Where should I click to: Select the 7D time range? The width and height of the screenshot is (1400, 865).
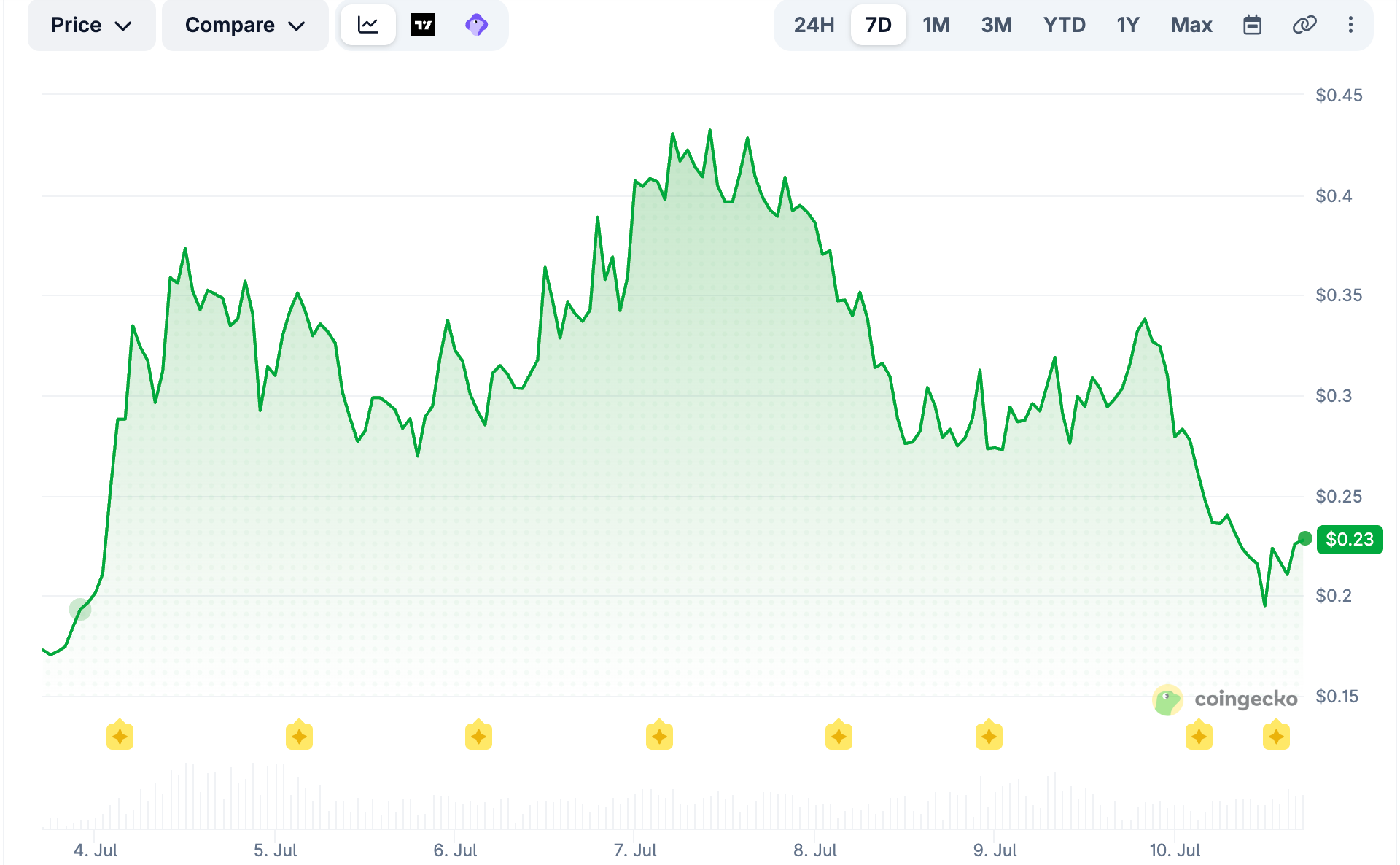click(x=878, y=26)
